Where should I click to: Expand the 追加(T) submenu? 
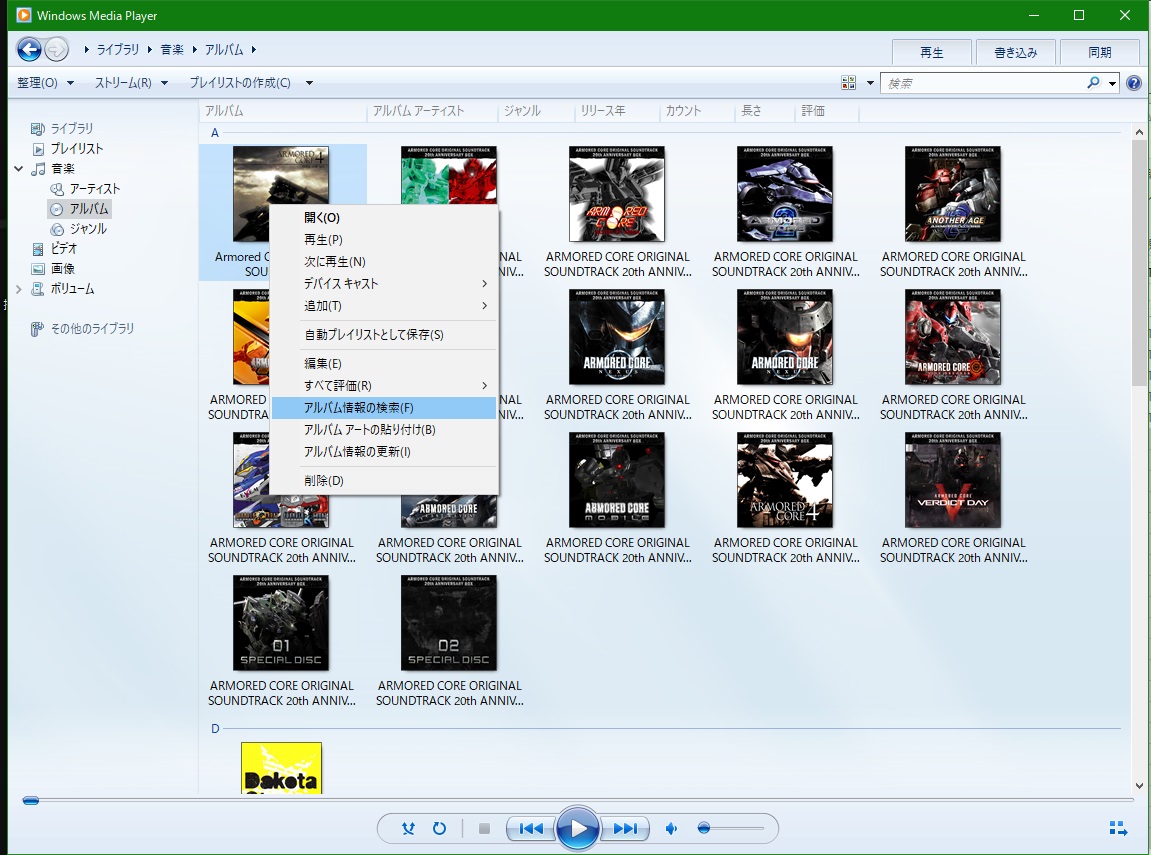pos(385,305)
